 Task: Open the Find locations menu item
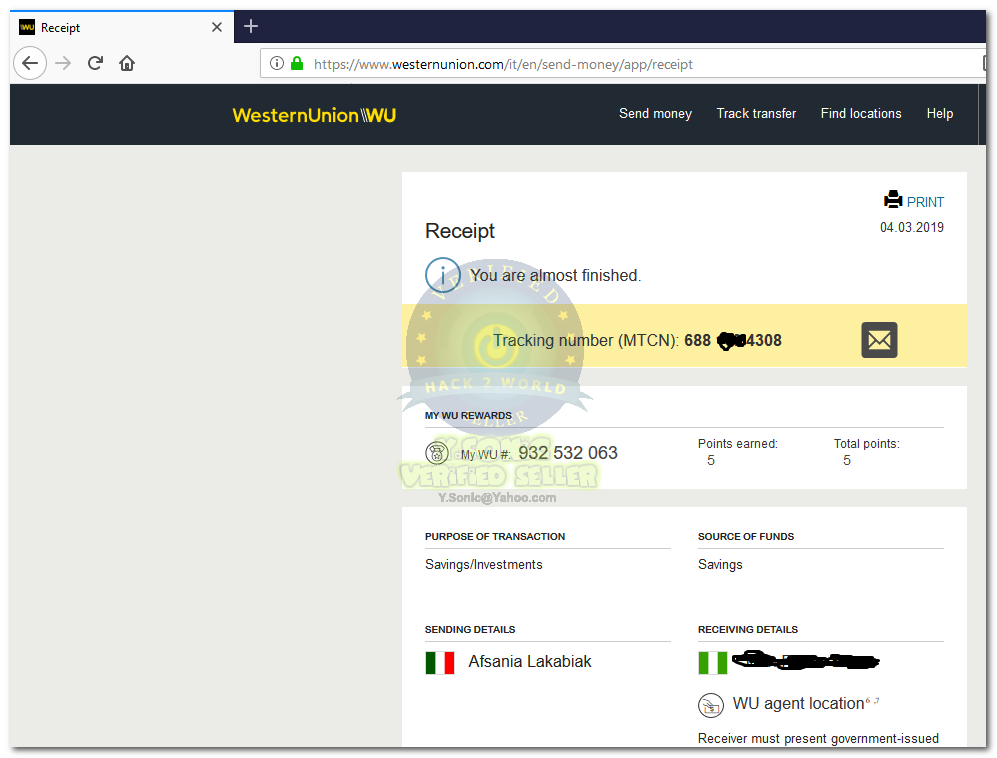[x=861, y=113]
